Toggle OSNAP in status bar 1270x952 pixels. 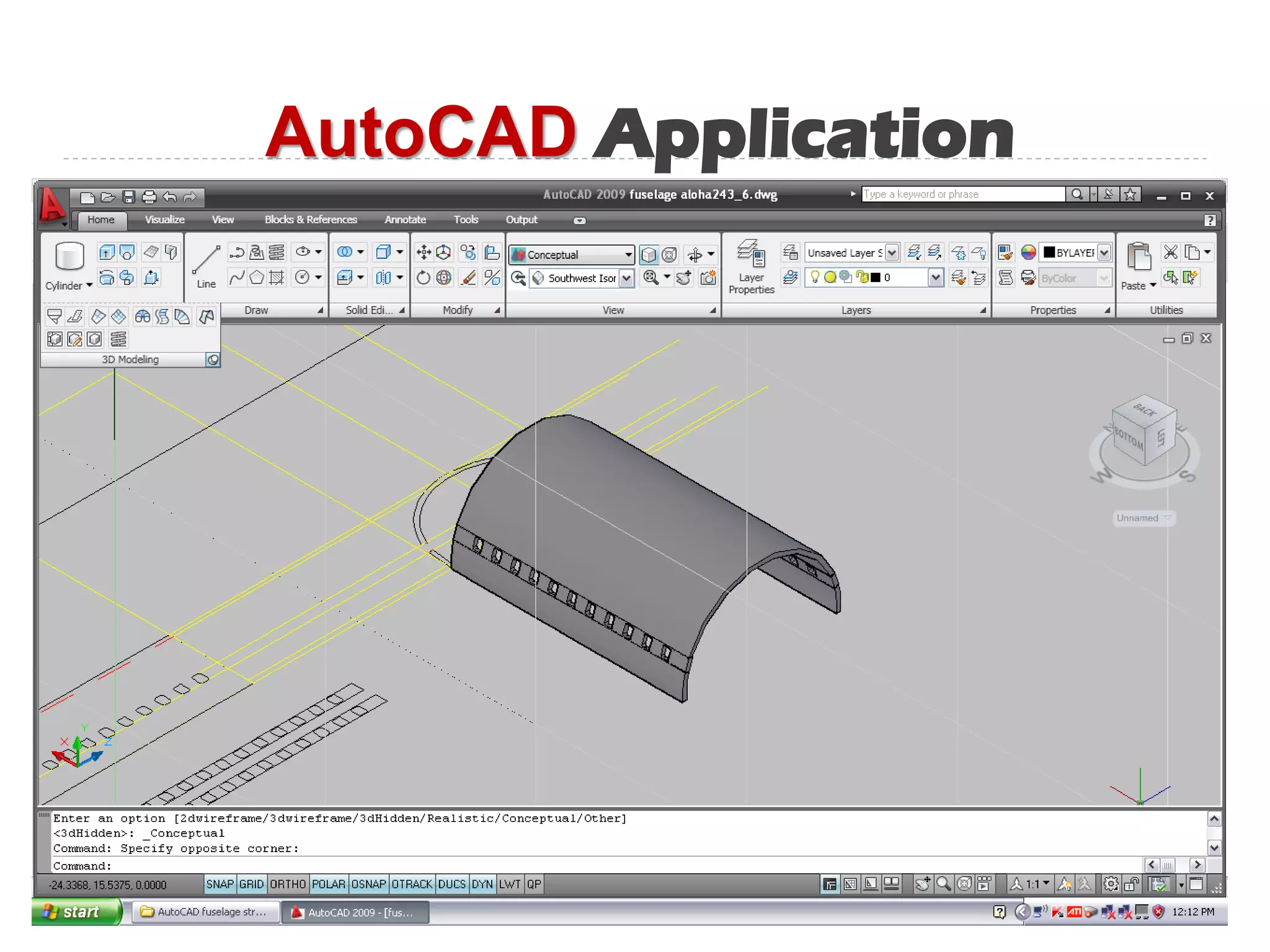click(368, 884)
